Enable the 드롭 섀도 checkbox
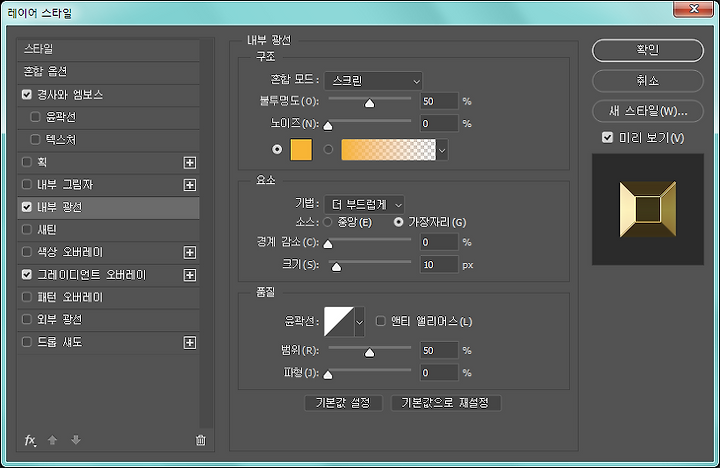The width and height of the screenshot is (720, 468). click(x=27, y=342)
